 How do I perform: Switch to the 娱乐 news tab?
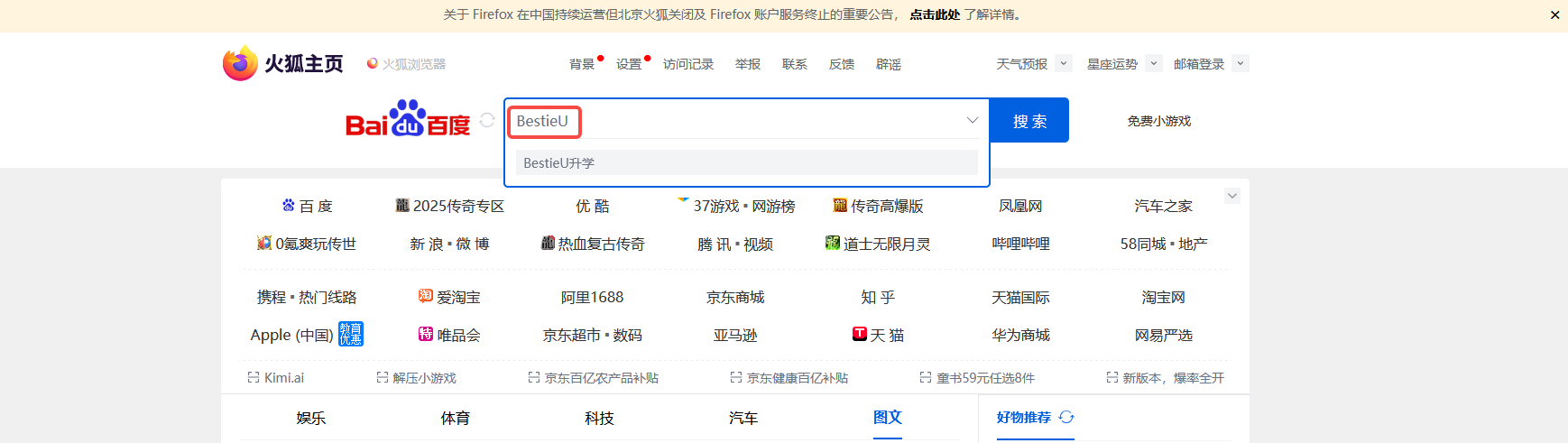pyautogui.click(x=310, y=418)
